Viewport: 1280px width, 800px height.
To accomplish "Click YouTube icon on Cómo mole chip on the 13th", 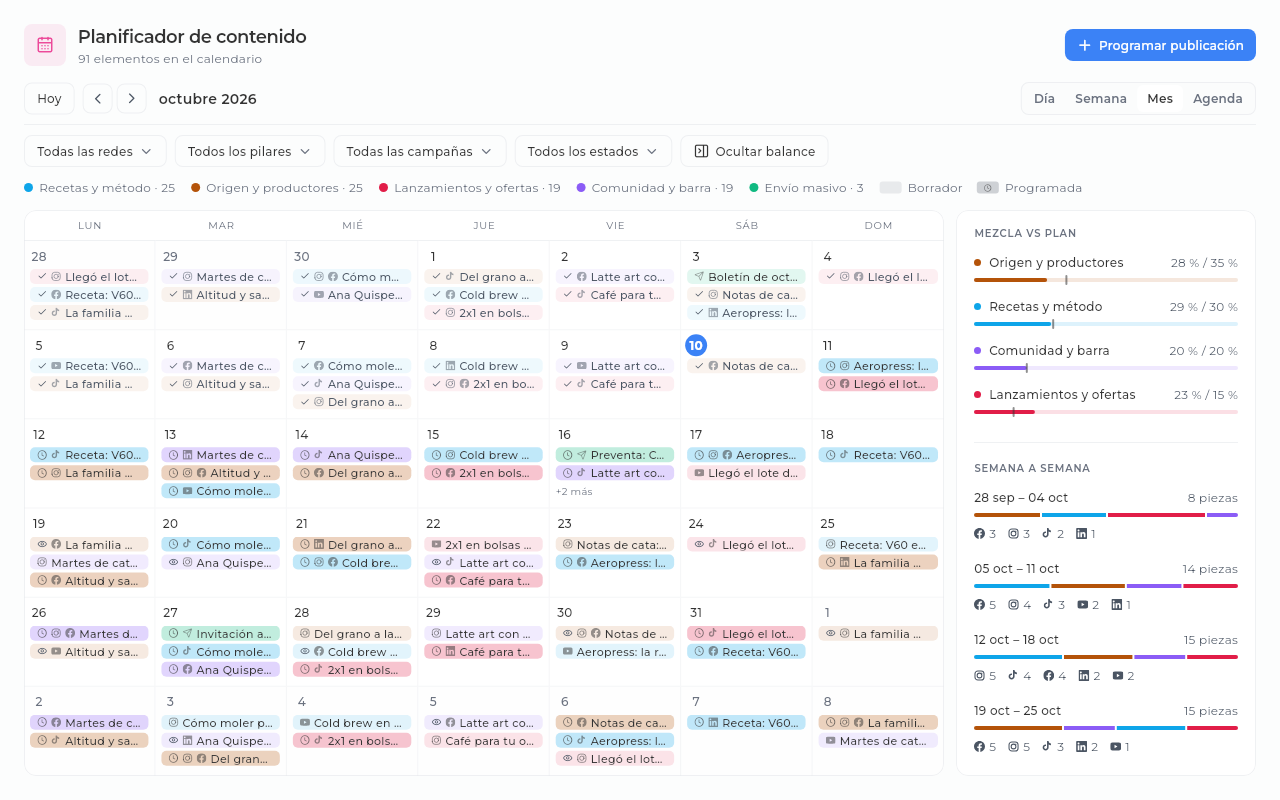I will (x=188, y=491).
